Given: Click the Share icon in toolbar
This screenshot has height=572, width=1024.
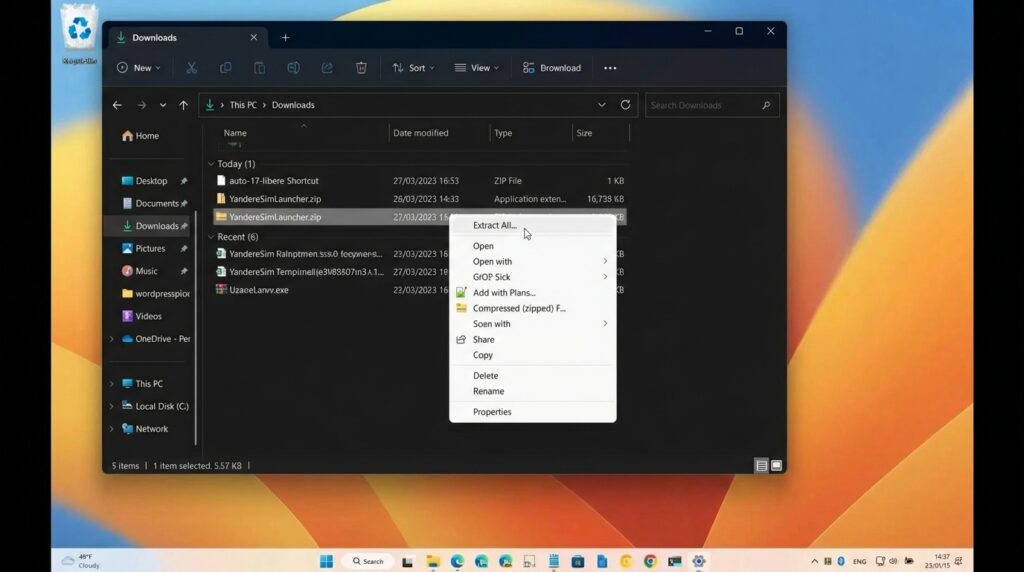Looking at the screenshot, I should click(327, 68).
